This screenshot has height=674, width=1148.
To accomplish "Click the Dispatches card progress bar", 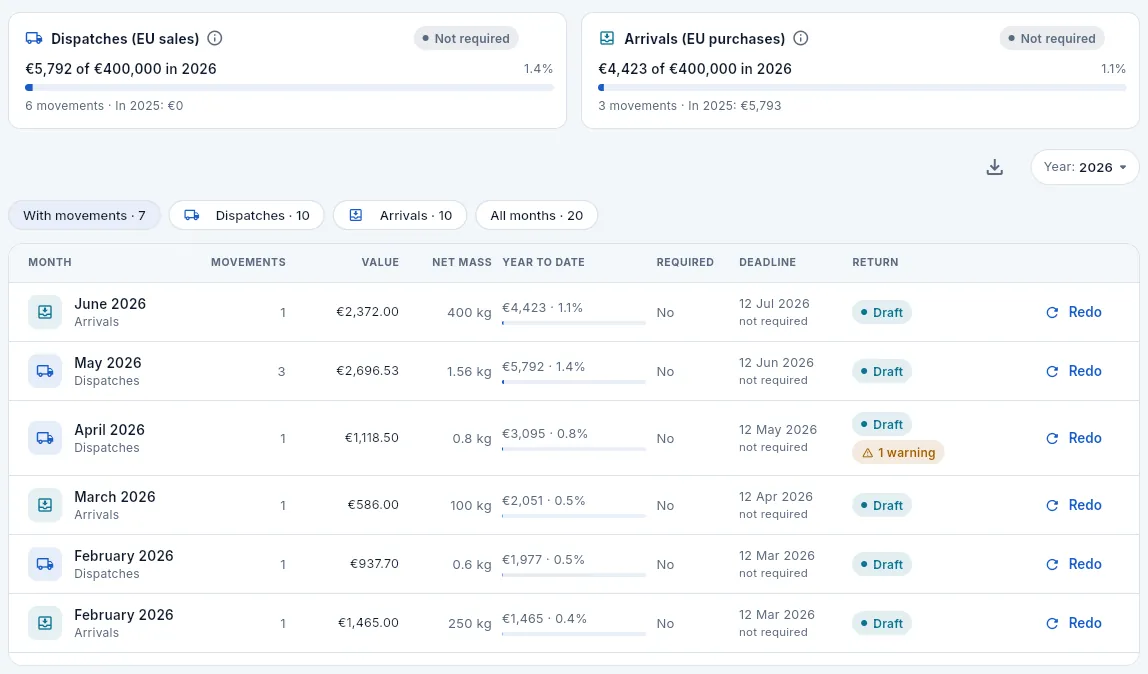I will point(289,88).
